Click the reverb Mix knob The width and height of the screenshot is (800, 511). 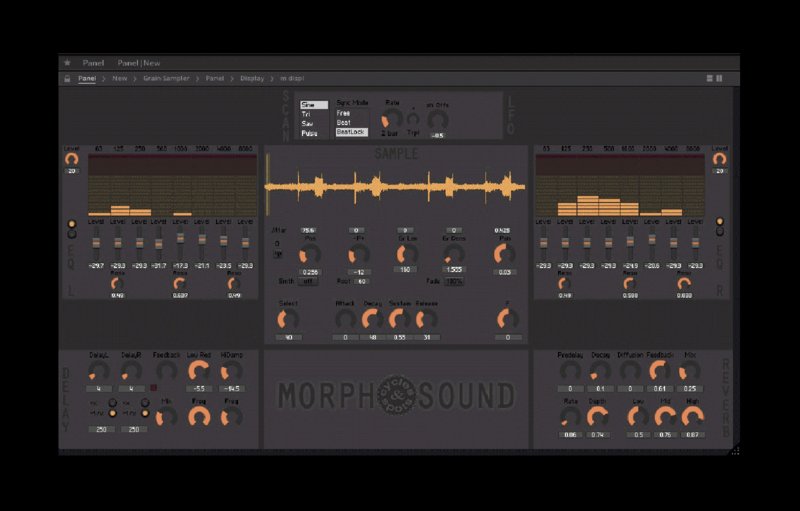pos(689,372)
